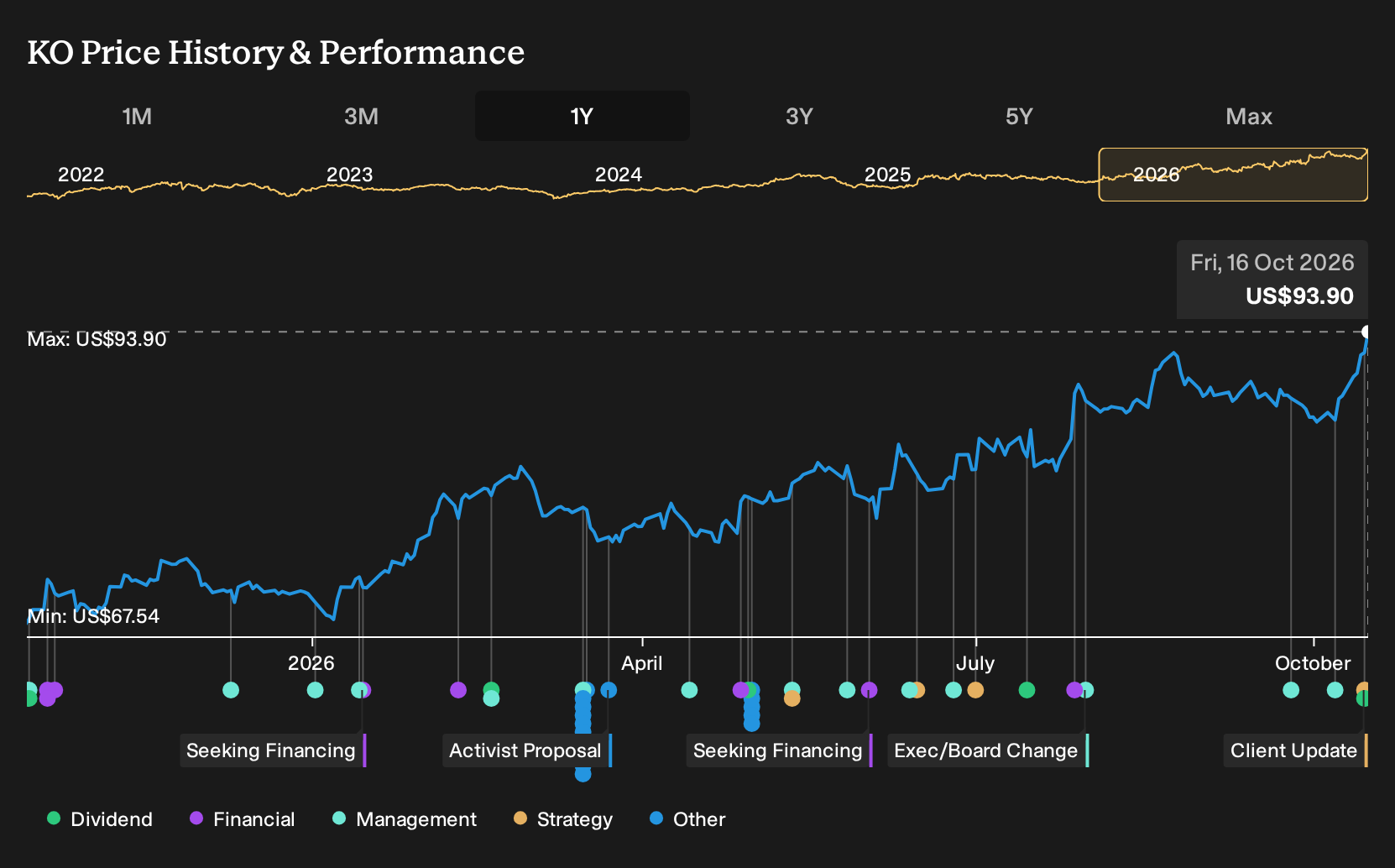Click the July axis label

point(975,663)
